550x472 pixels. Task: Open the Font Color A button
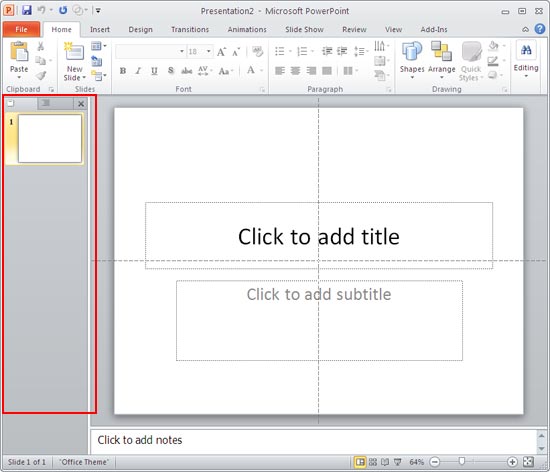click(251, 70)
